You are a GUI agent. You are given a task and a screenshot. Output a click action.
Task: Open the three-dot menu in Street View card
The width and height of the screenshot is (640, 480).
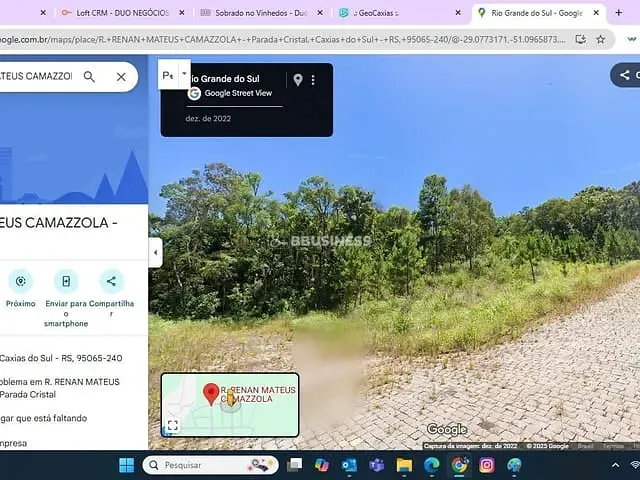tap(313, 80)
